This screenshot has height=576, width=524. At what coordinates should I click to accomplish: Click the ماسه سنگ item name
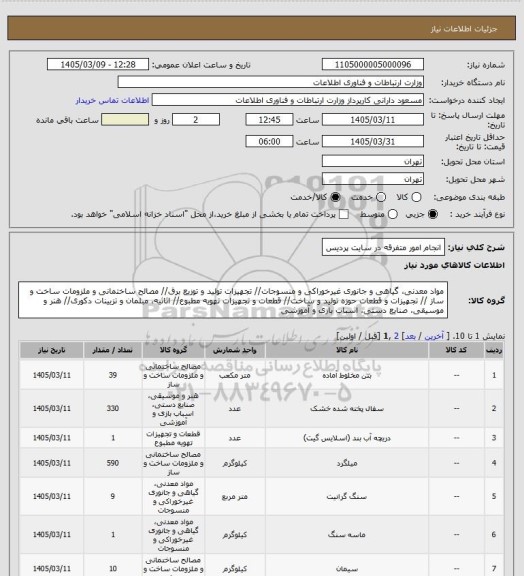pos(347,534)
